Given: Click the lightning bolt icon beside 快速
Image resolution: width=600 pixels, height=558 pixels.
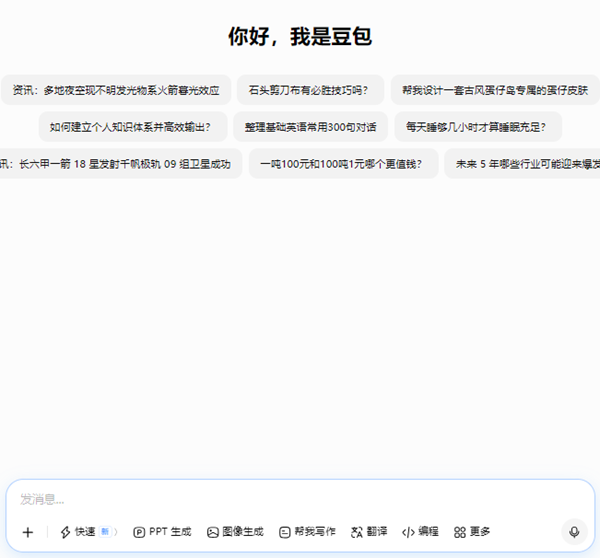Looking at the screenshot, I should (65, 532).
